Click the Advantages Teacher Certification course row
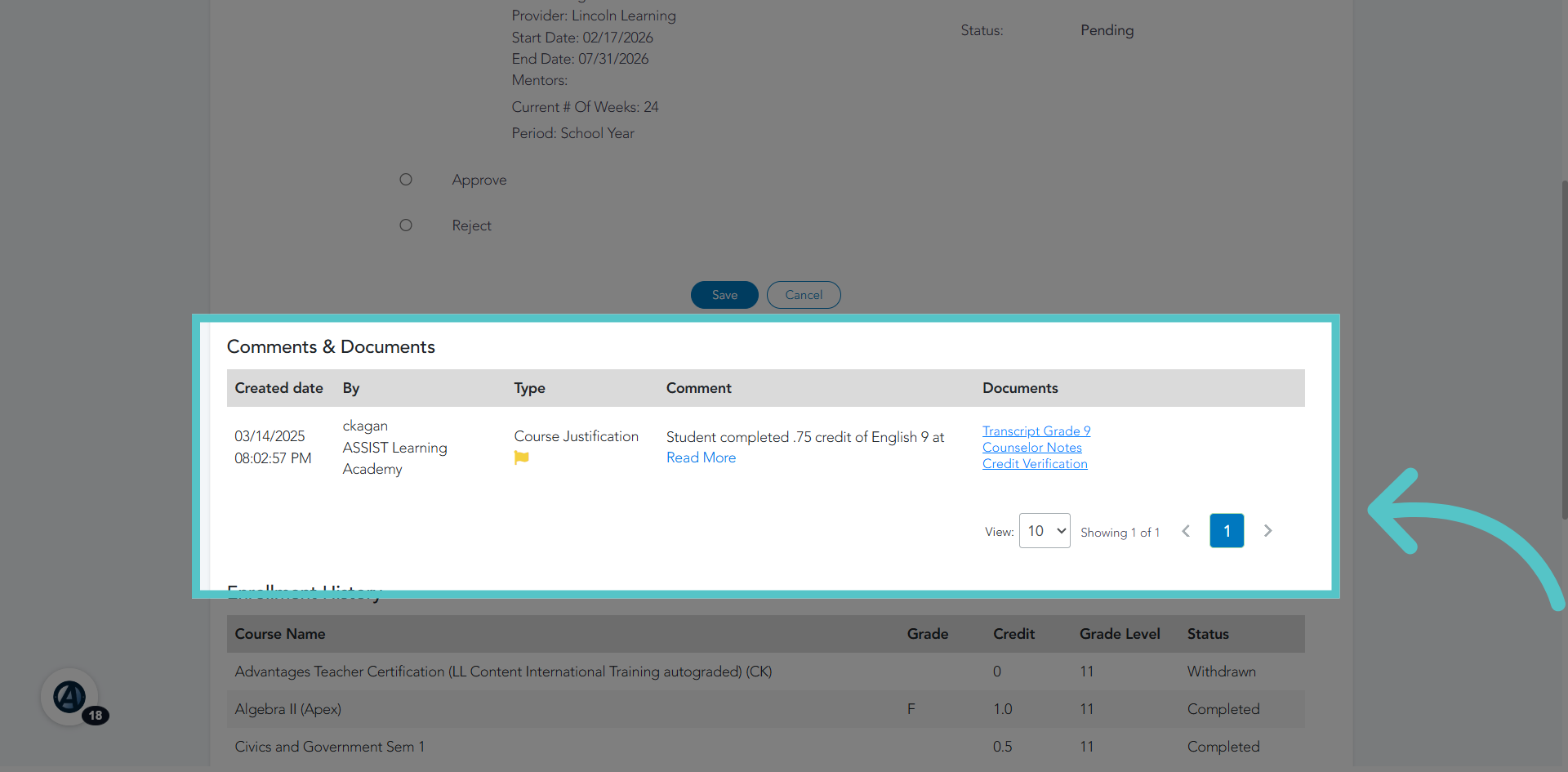Image resolution: width=1568 pixels, height=772 pixels. [765, 672]
